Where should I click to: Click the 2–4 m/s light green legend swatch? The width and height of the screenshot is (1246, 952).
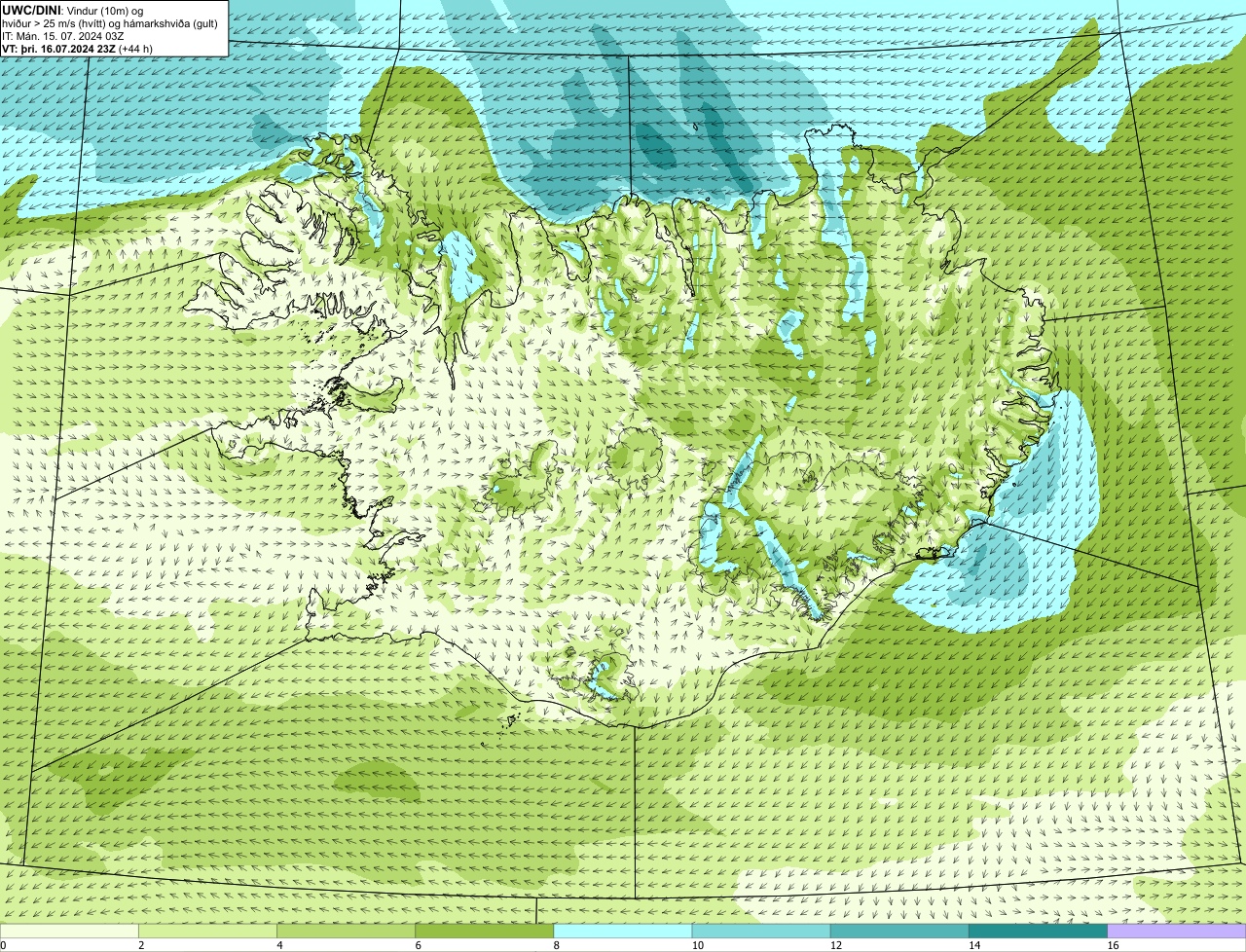pyautogui.click(x=208, y=931)
